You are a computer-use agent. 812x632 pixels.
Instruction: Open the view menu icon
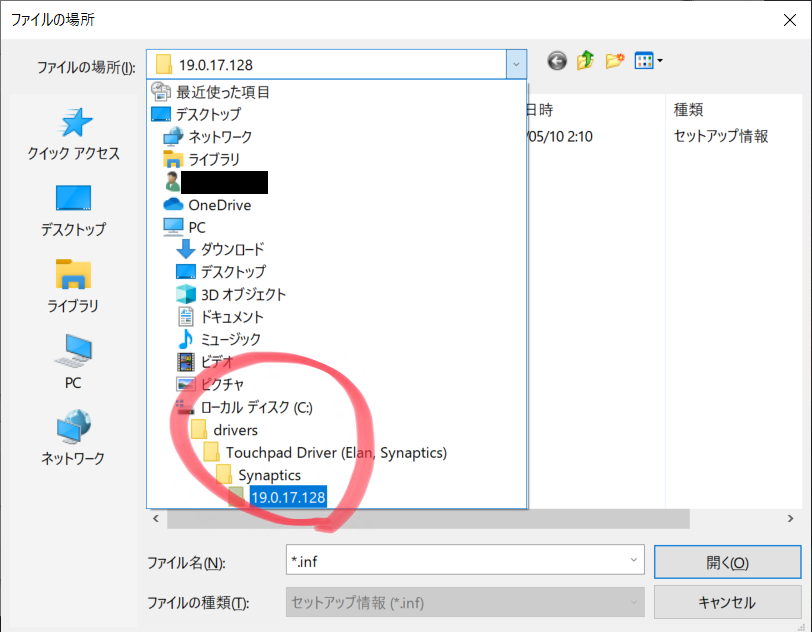648,62
